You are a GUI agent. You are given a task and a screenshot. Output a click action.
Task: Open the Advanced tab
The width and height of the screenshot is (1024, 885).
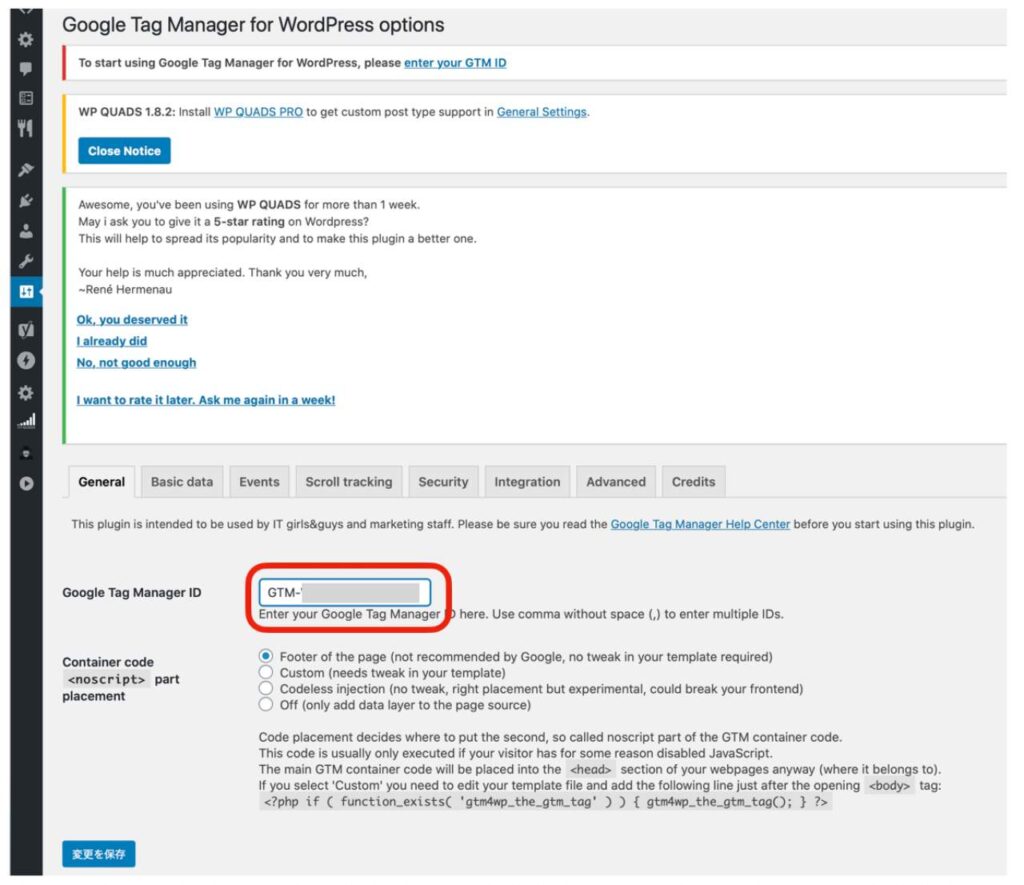coord(616,482)
